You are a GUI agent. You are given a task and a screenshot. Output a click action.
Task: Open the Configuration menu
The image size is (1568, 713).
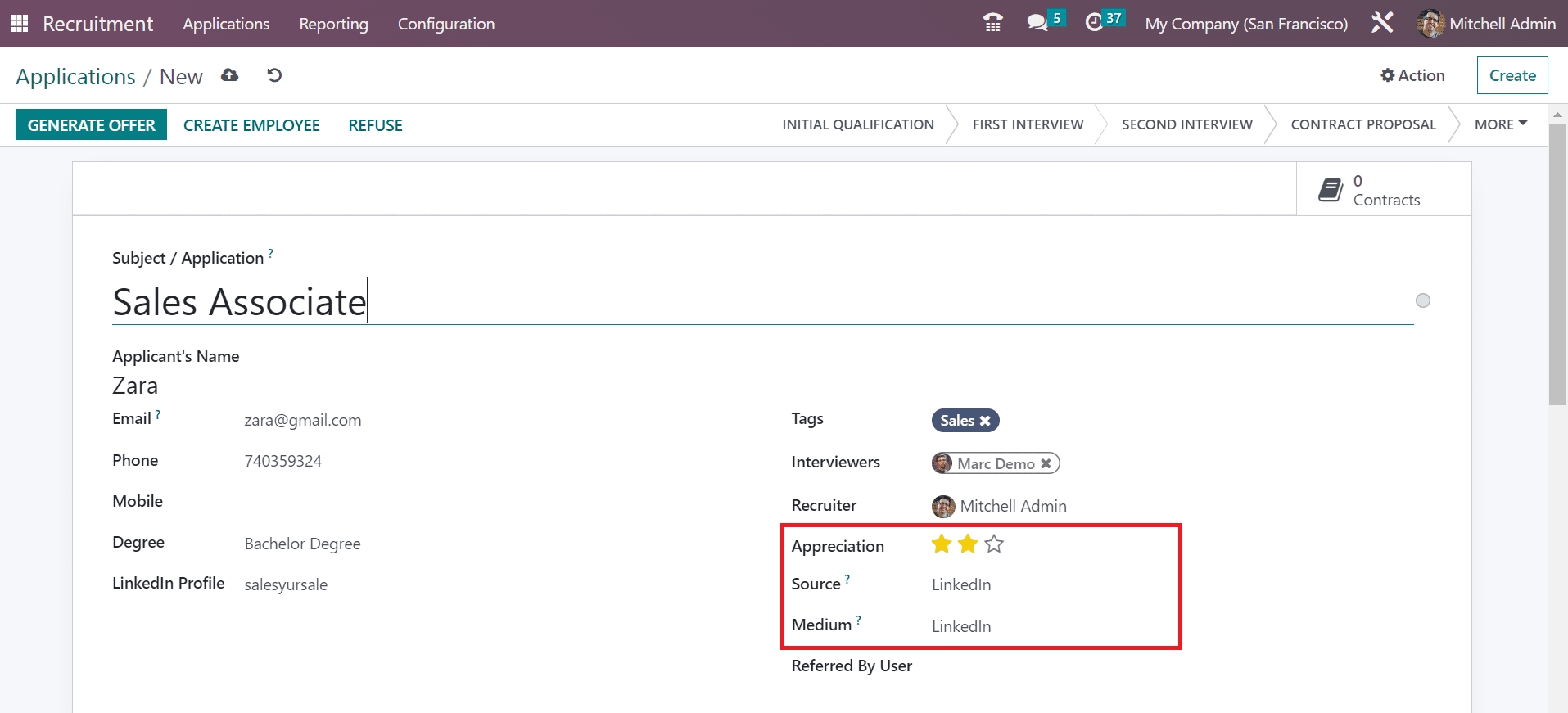(446, 24)
